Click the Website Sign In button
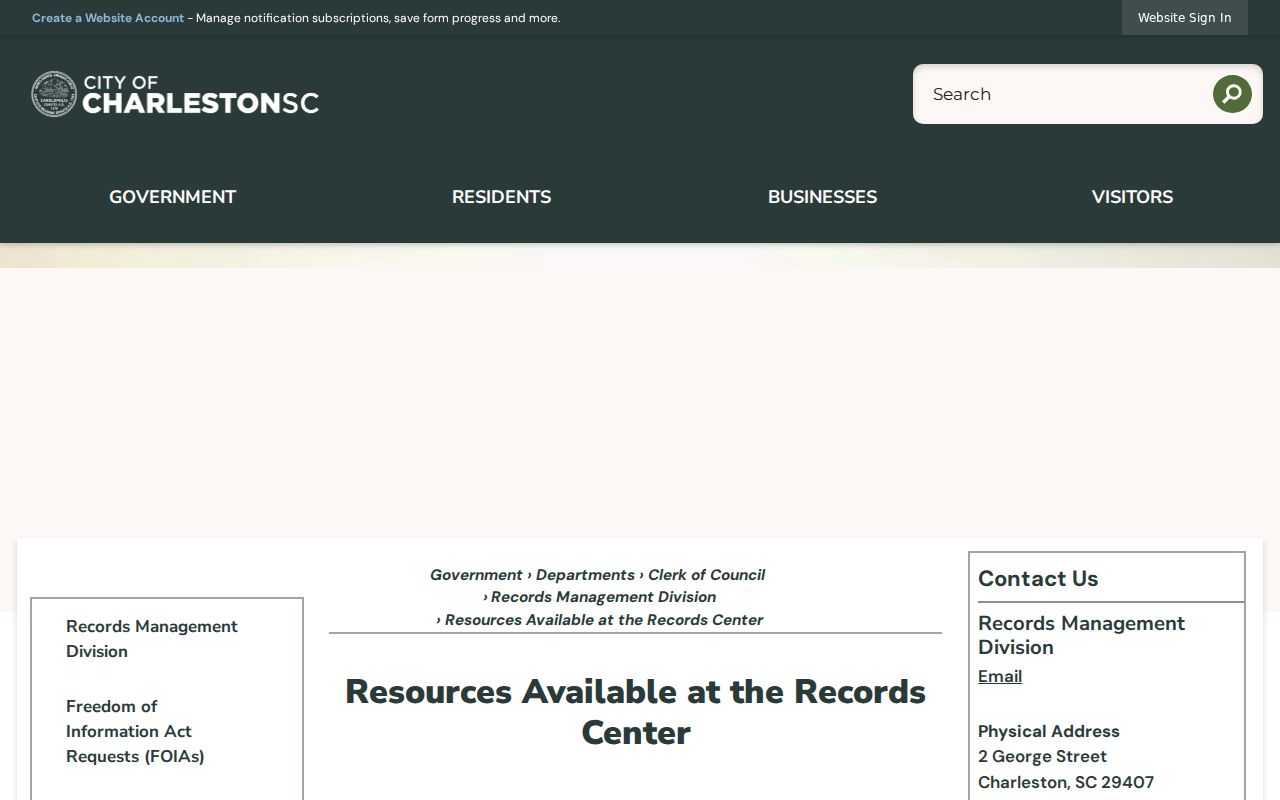The width and height of the screenshot is (1280, 800). point(1184,17)
